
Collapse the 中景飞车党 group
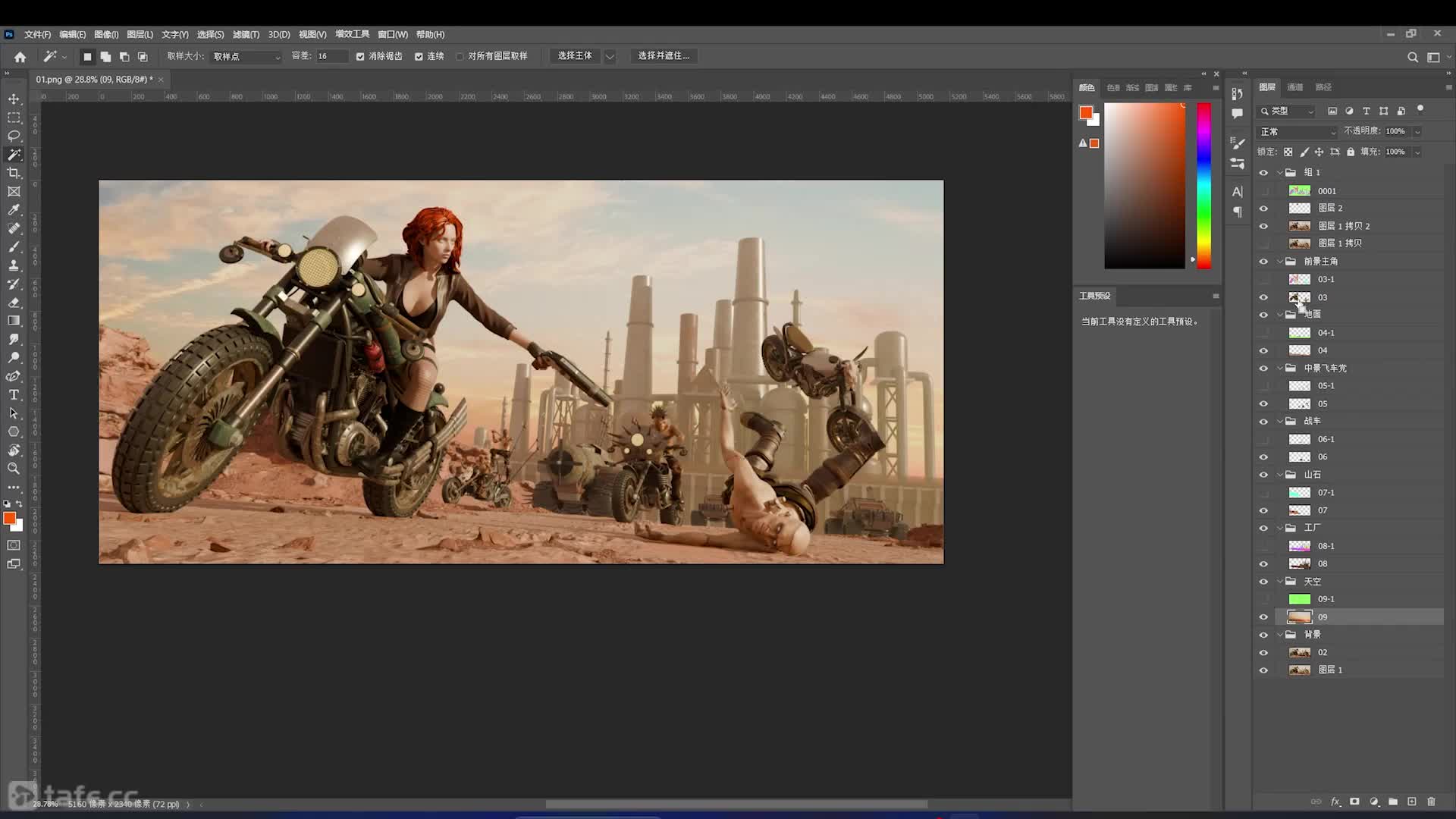(x=1280, y=369)
